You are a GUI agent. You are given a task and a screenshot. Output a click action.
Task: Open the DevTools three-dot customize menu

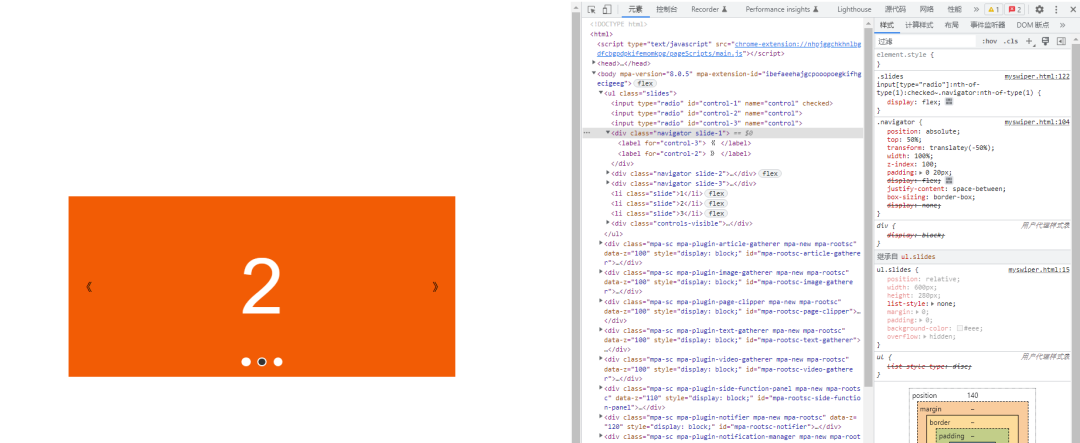point(1055,10)
